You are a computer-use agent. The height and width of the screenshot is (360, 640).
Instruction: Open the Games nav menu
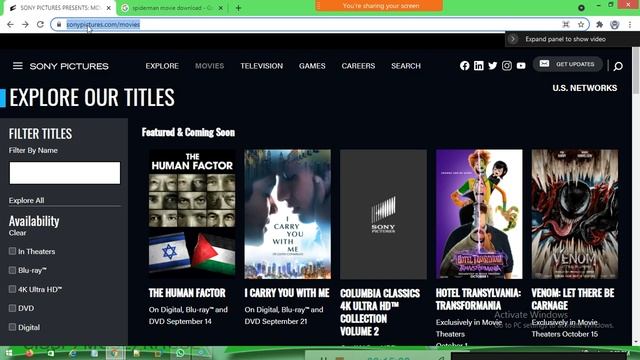click(x=312, y=66)
